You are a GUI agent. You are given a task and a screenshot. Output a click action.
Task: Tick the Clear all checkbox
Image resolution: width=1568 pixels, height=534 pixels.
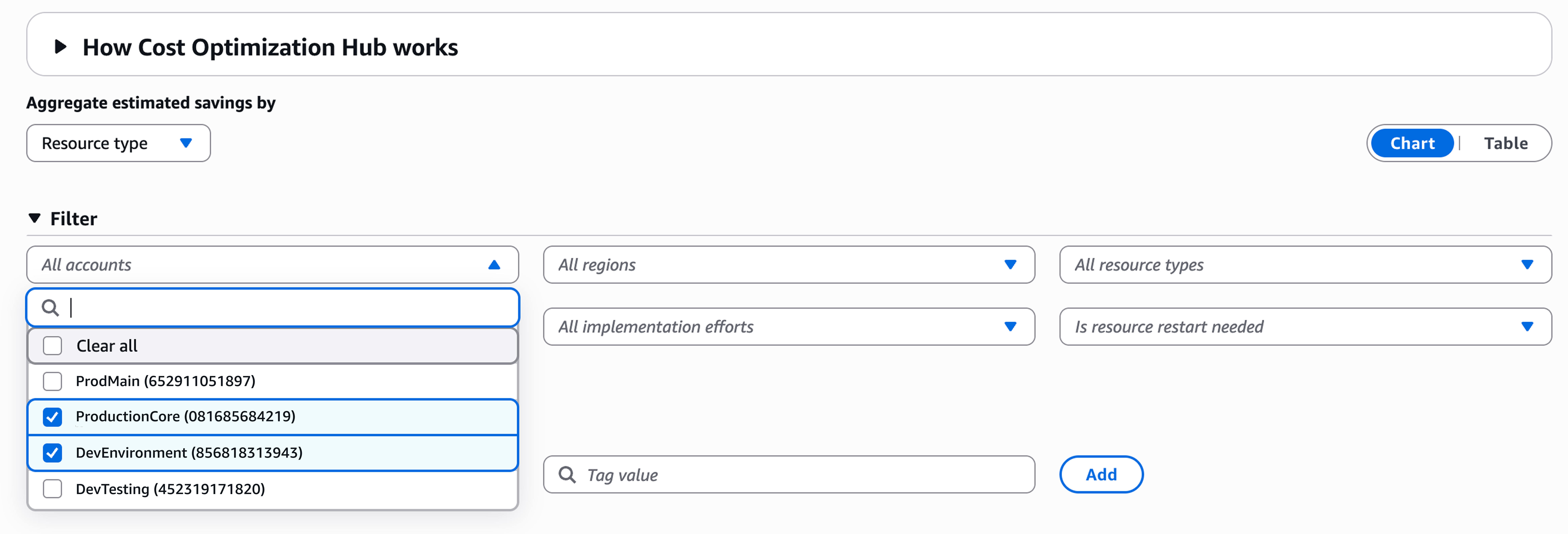[x=52, y=345]
